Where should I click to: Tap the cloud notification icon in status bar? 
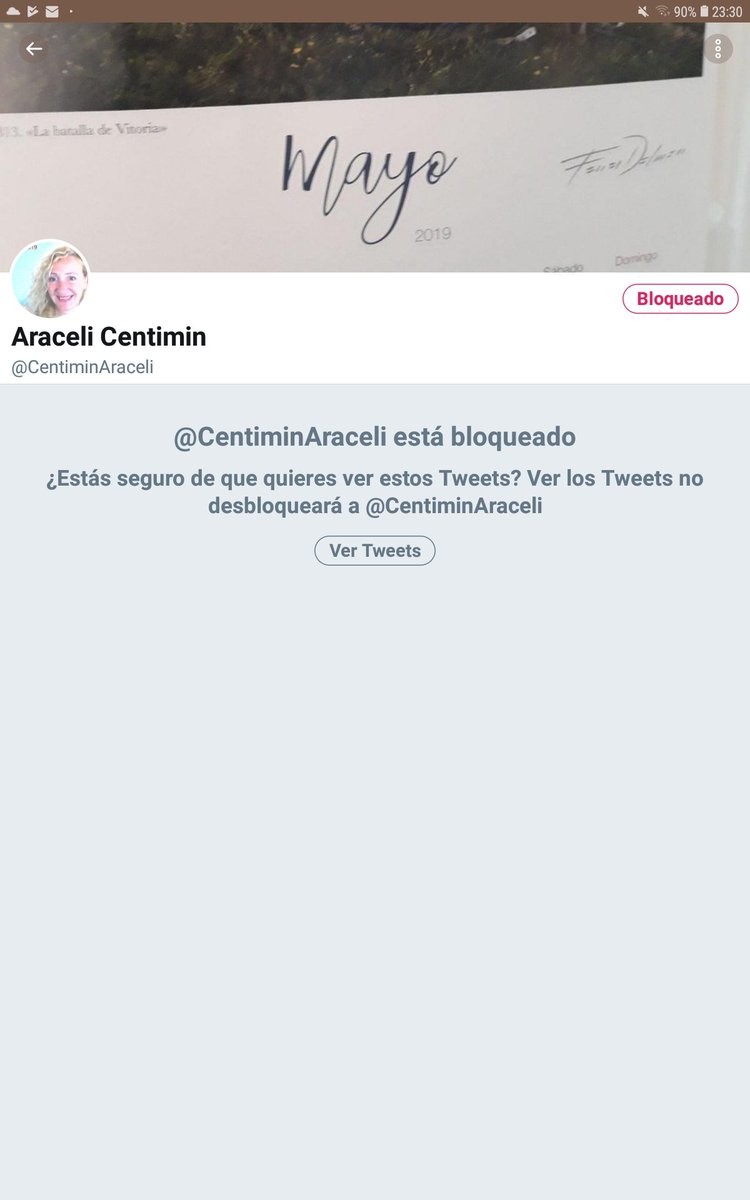coord(13,12)
